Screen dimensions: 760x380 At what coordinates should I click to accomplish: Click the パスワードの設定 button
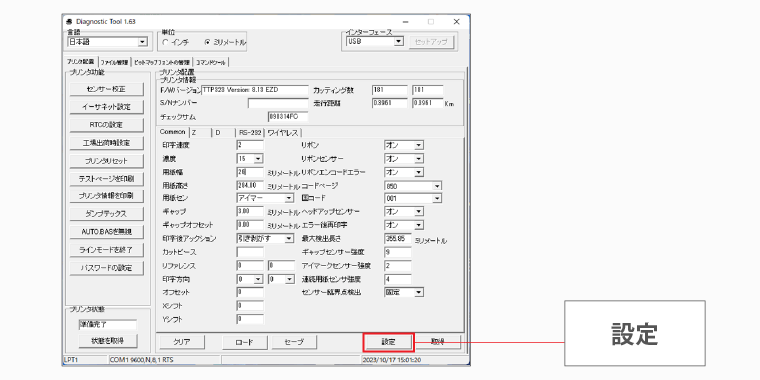tap(107, 268)
